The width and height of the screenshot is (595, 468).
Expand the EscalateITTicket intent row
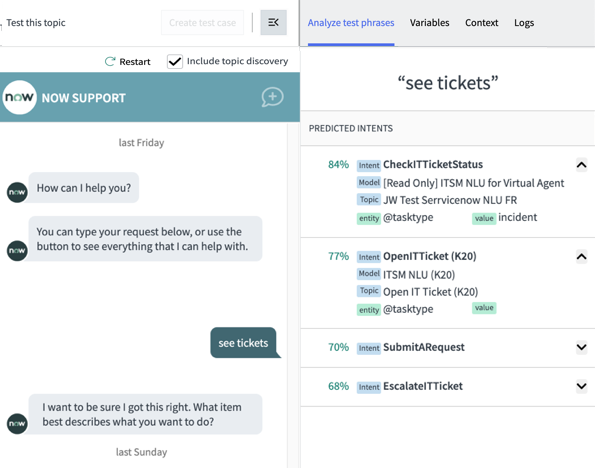[x=581, y=386]
